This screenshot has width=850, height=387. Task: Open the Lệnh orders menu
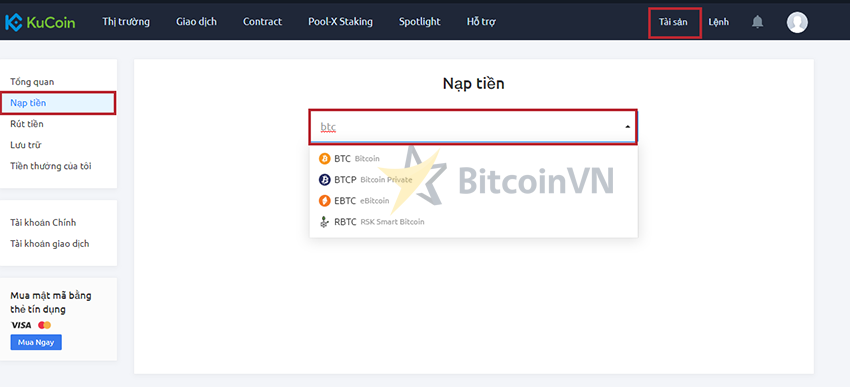coord(718,22)
